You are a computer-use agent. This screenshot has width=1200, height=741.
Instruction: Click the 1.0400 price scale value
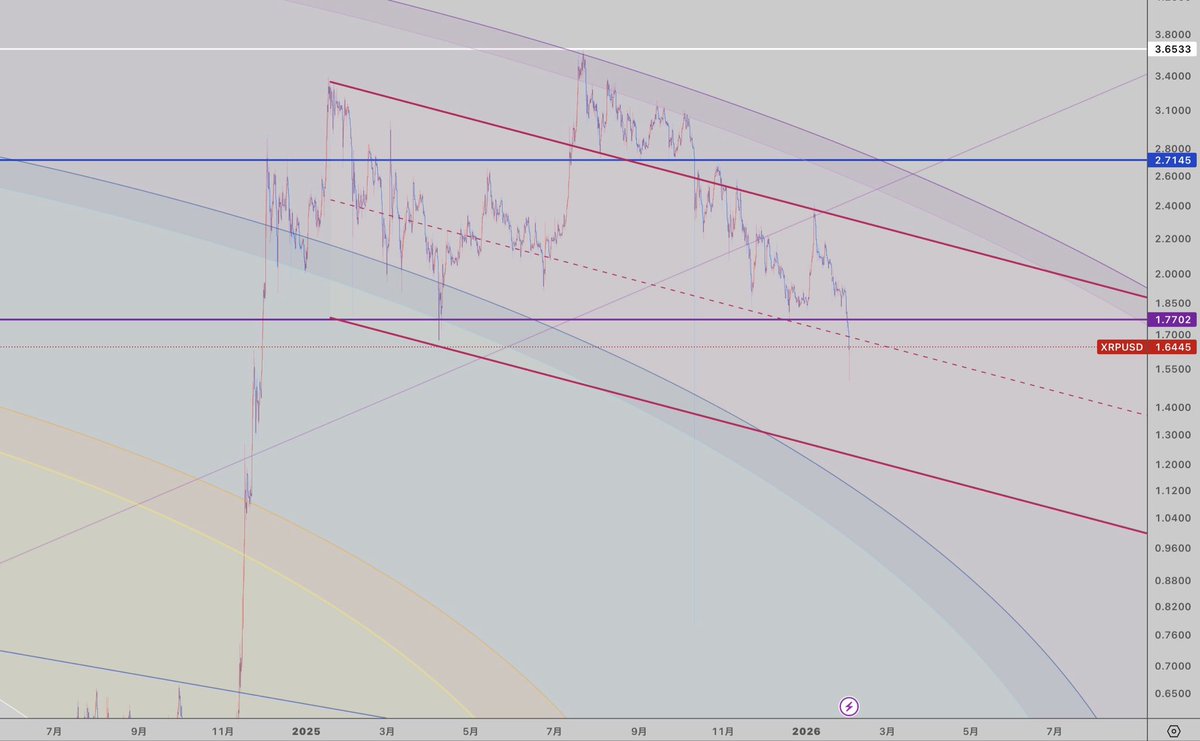pyautogui.click(x=1171, y=518)
